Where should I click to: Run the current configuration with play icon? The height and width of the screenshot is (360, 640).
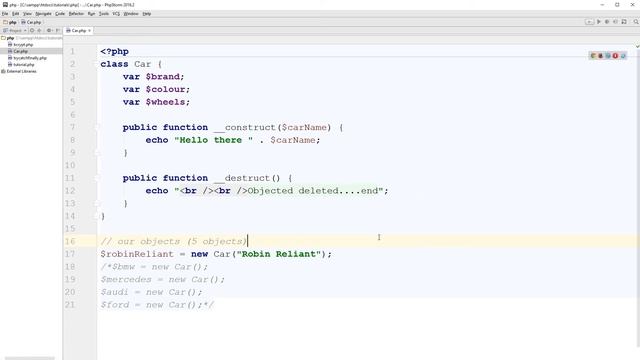599,22
